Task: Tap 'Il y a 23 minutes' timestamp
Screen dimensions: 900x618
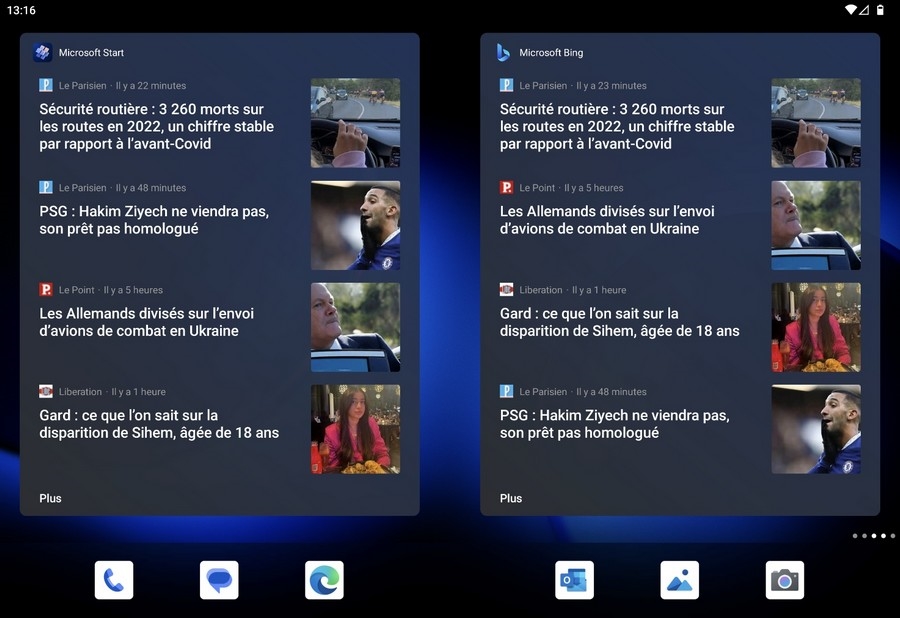Action: coord(611,85)
